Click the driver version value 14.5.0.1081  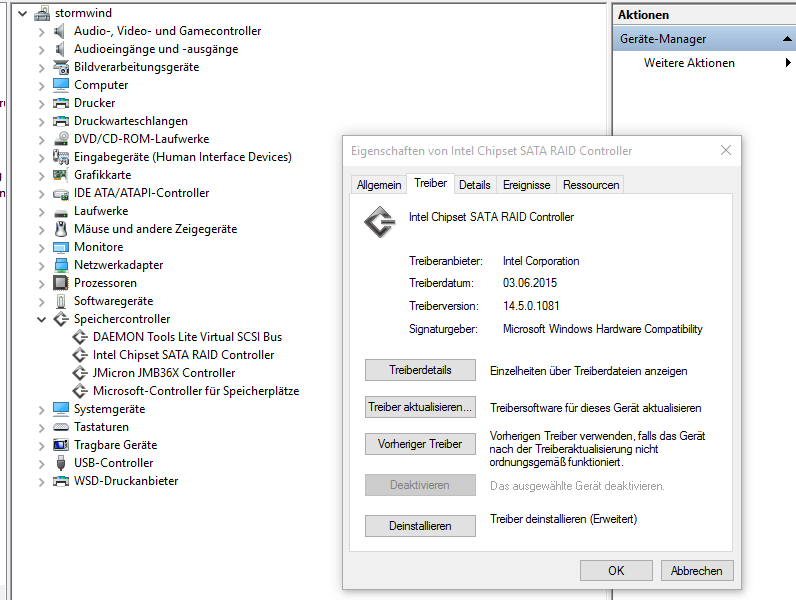pyautogui.click(x=531, y=306)
